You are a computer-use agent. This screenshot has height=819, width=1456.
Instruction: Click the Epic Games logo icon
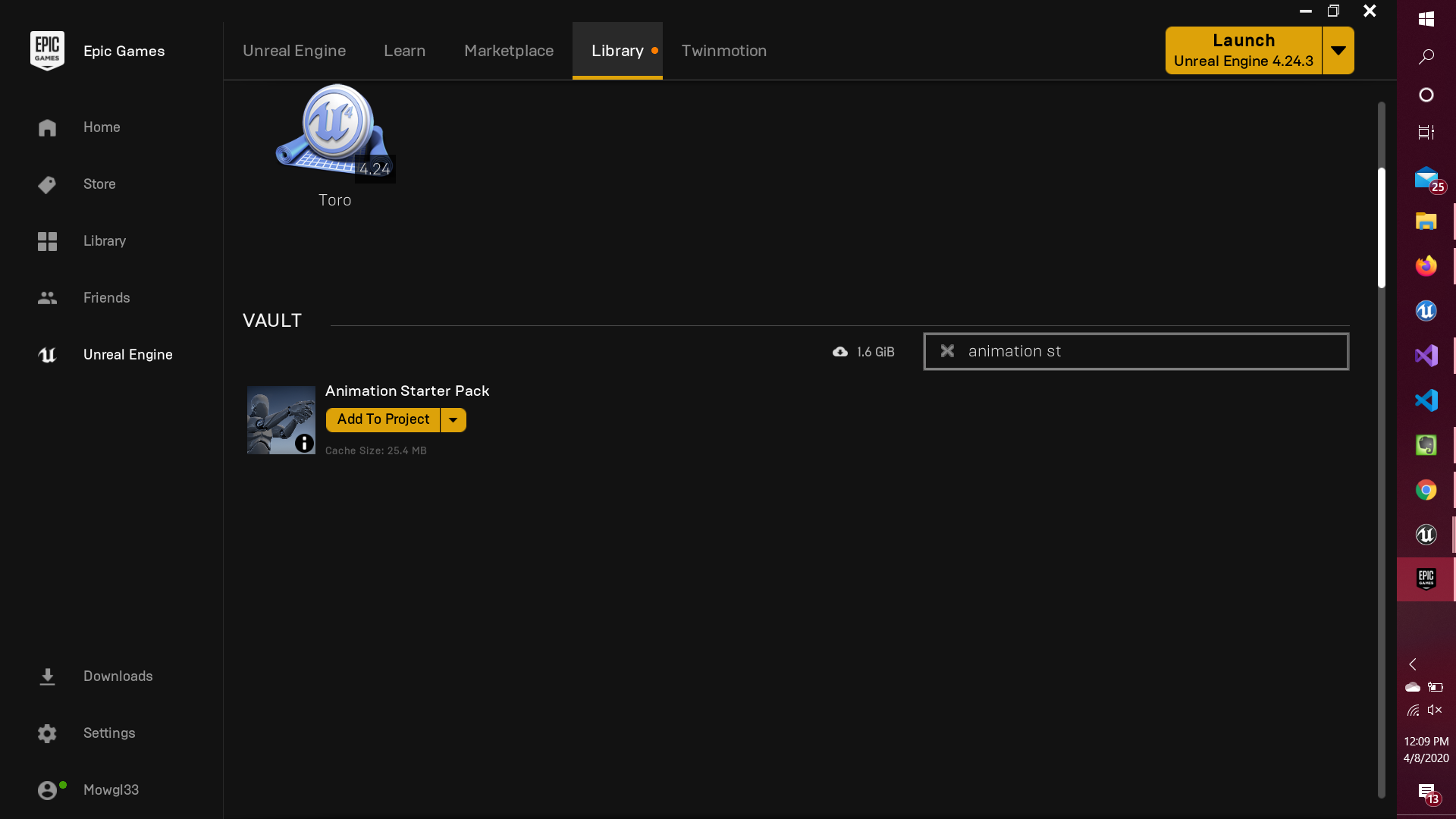(x=47, y=51)
